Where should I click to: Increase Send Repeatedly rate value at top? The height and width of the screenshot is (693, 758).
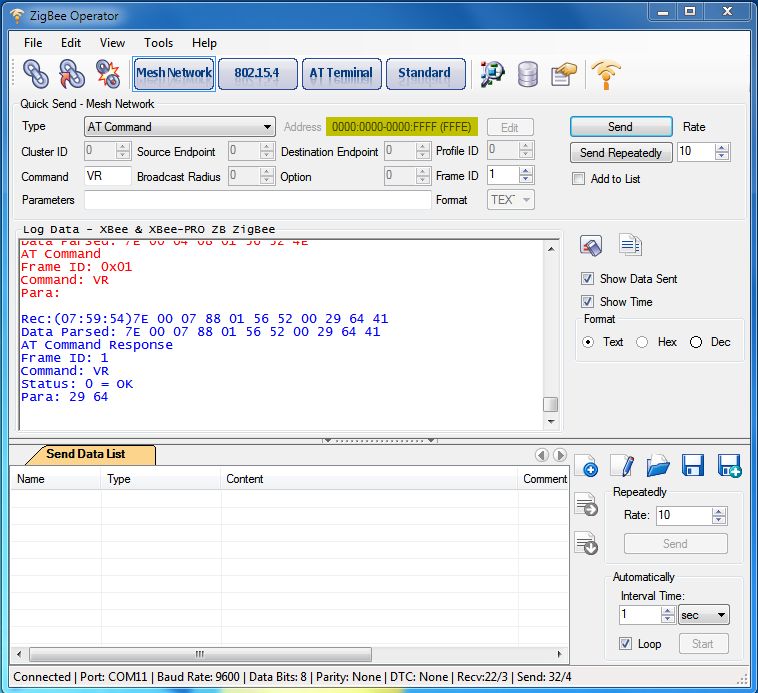click(721, 148)
